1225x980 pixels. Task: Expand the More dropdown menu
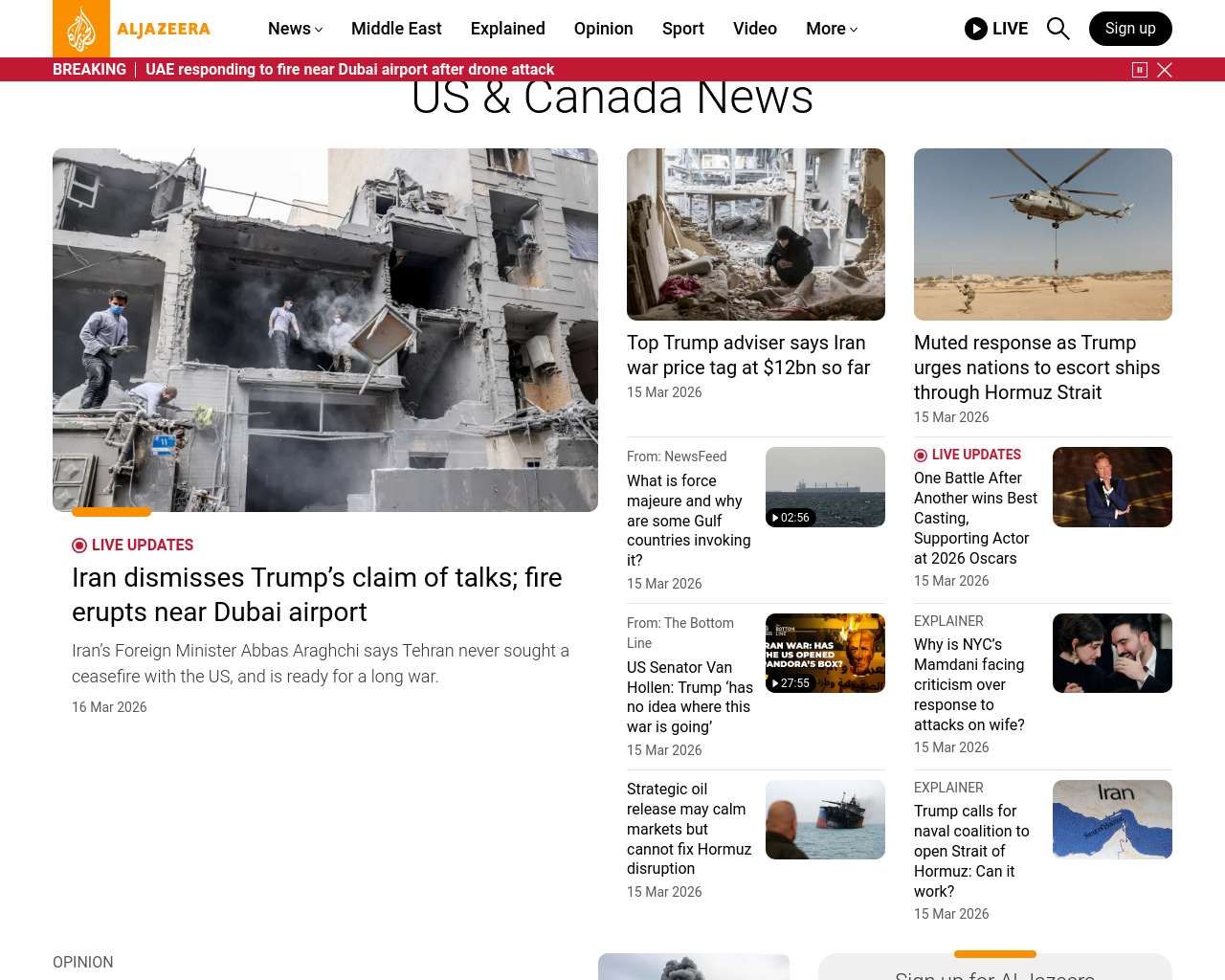pos(832,29)
